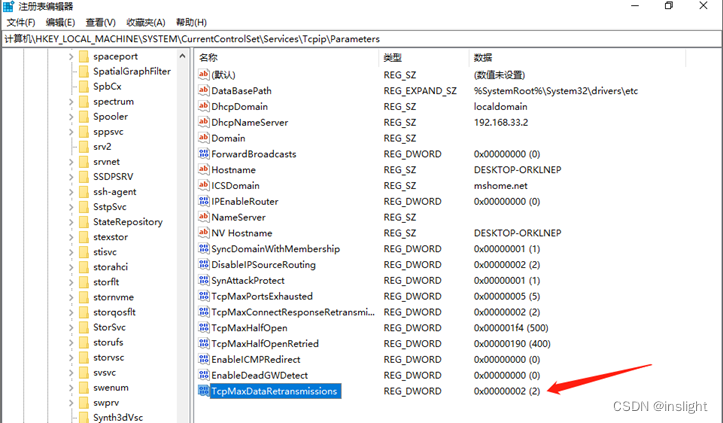This screenshot has height=423, width=723.
Task: Select the Domain value name
Action: tap(228, 138)
